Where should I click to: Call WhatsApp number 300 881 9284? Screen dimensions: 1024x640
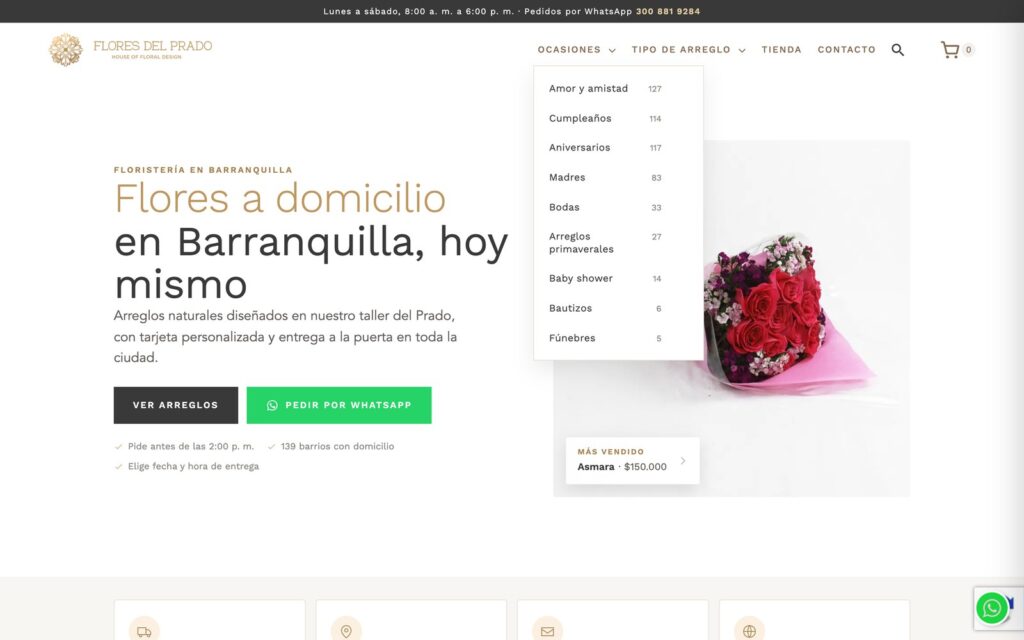tap(668, 11)
